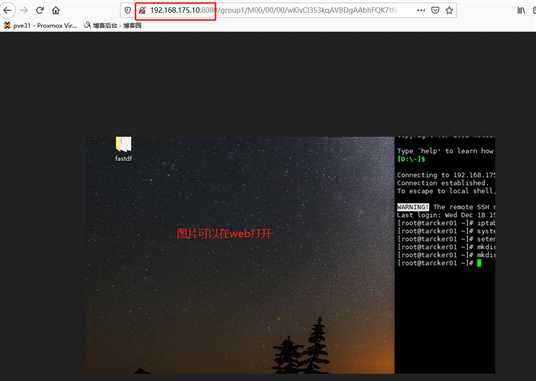Select the 192.168.175.10 address bar URL

click(x=273, y=11)
